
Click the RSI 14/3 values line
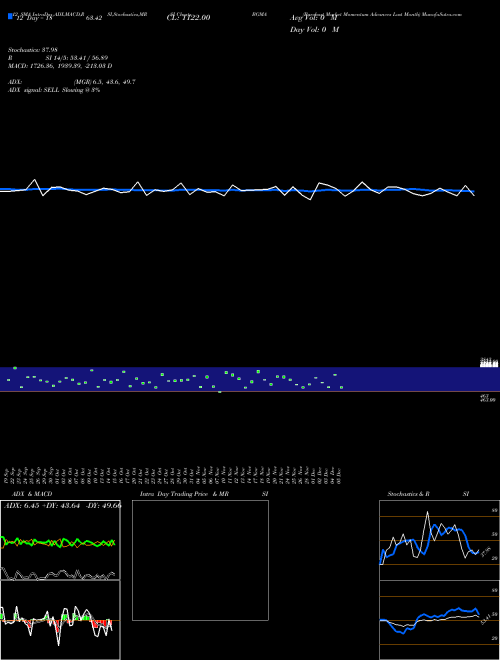(x=58, y=58)
